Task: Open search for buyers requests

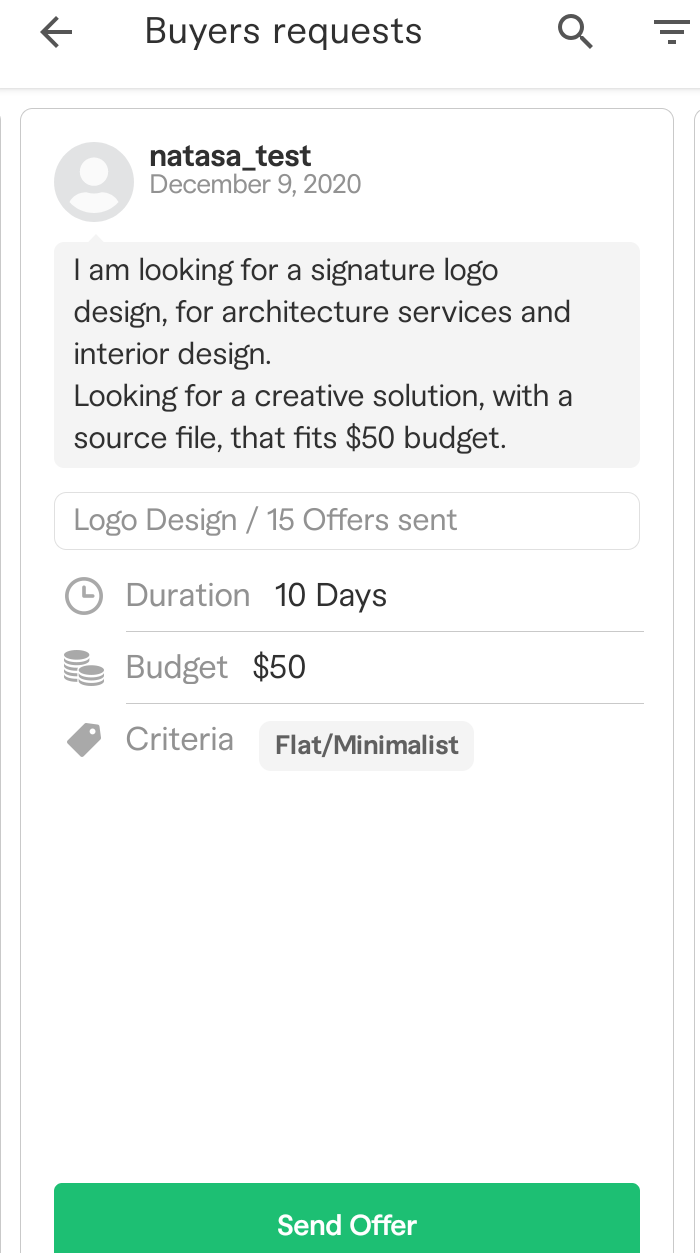Action: point(575,33)
